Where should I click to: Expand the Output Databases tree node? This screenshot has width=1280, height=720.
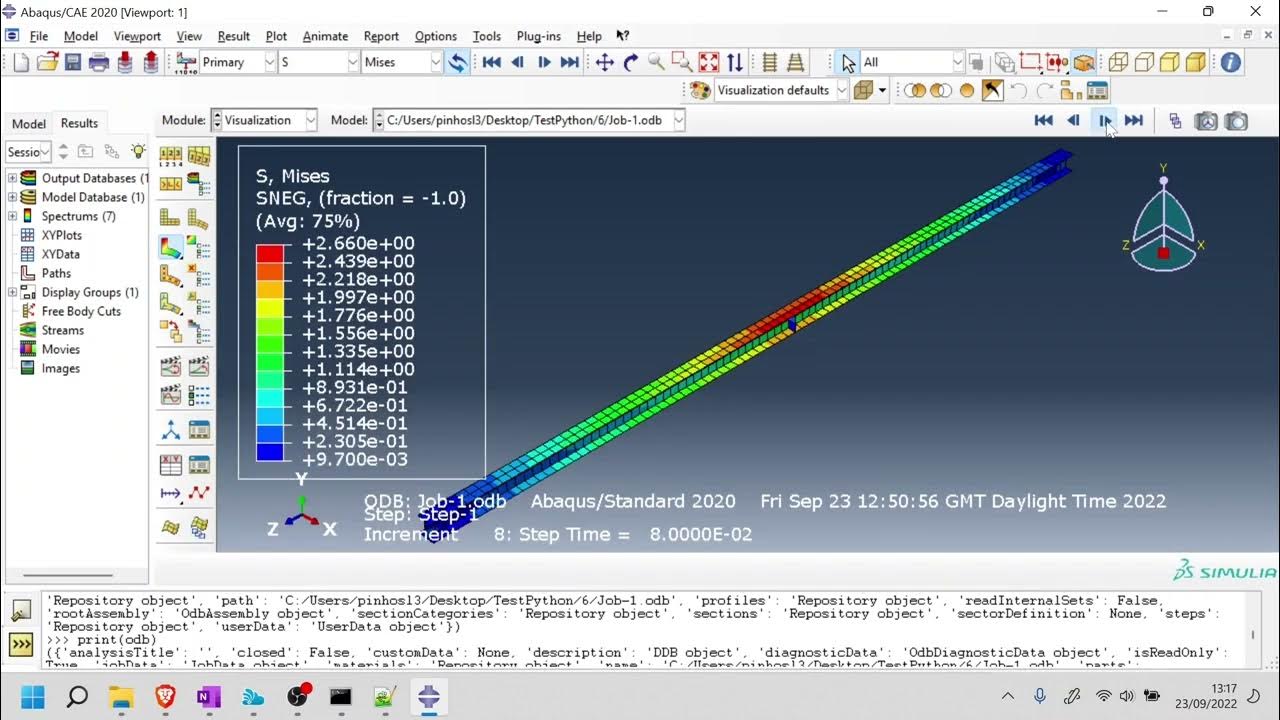13,178
